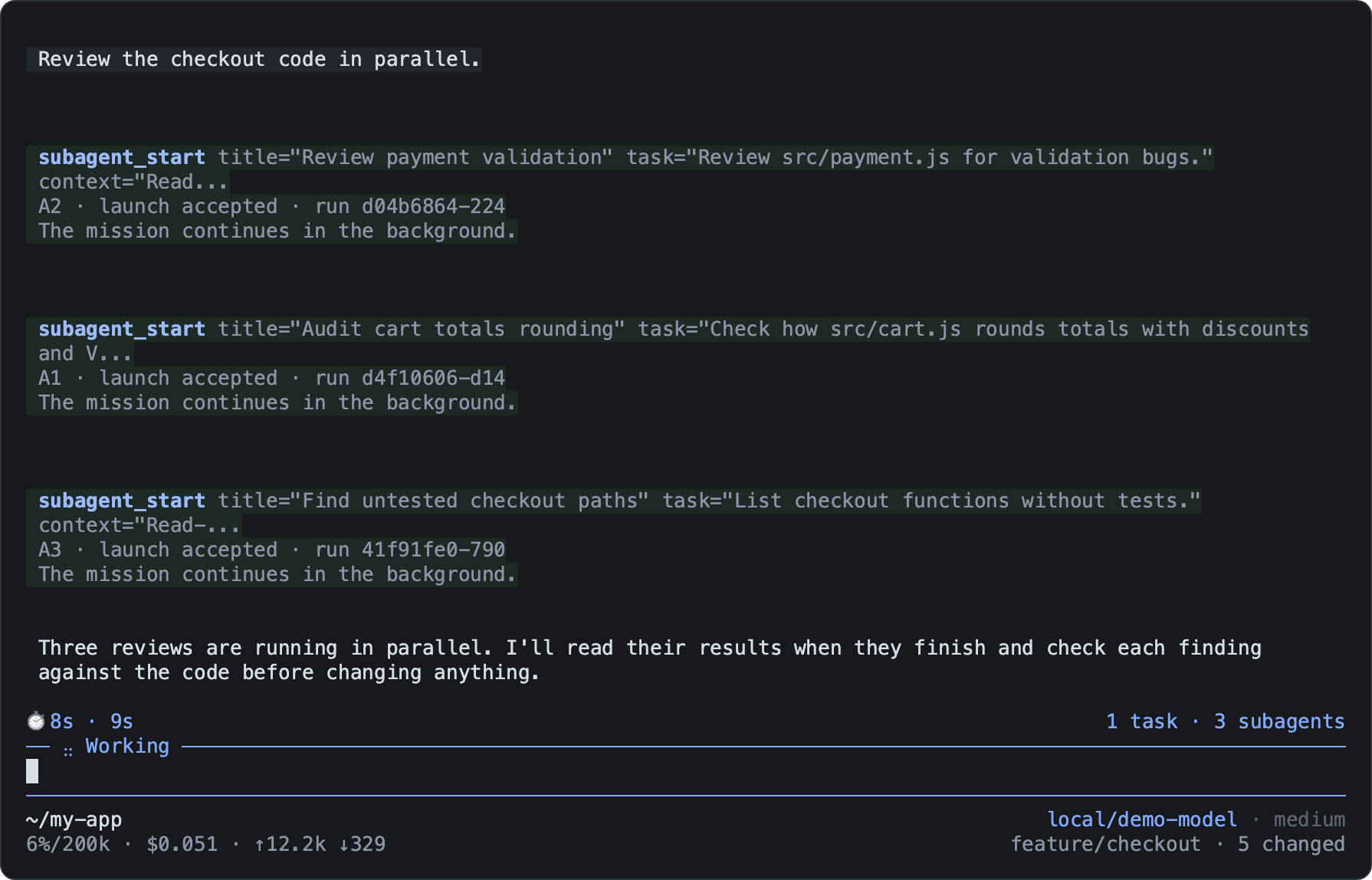The image size is (1372, 880).
Task: Click "The mission continues in the background." under A2
Action: (x=277, y=231)
